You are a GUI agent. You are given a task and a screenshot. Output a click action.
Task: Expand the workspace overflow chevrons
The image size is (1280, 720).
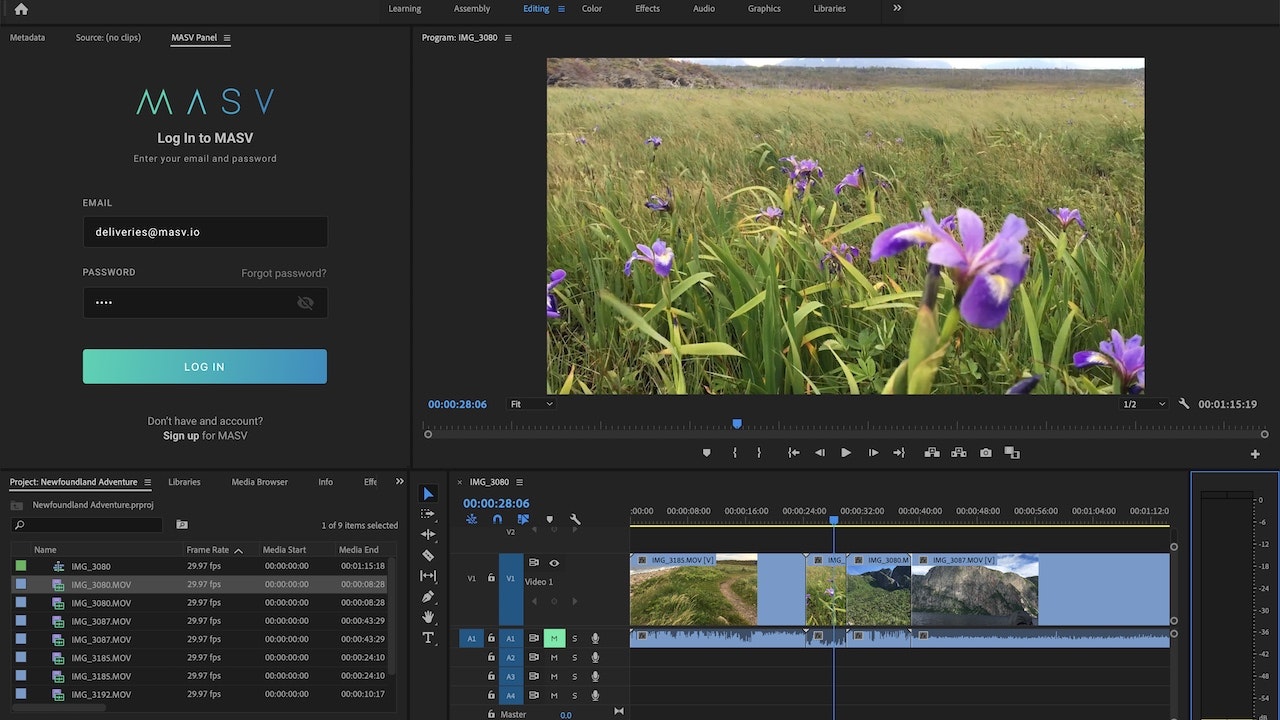point(897,8)
